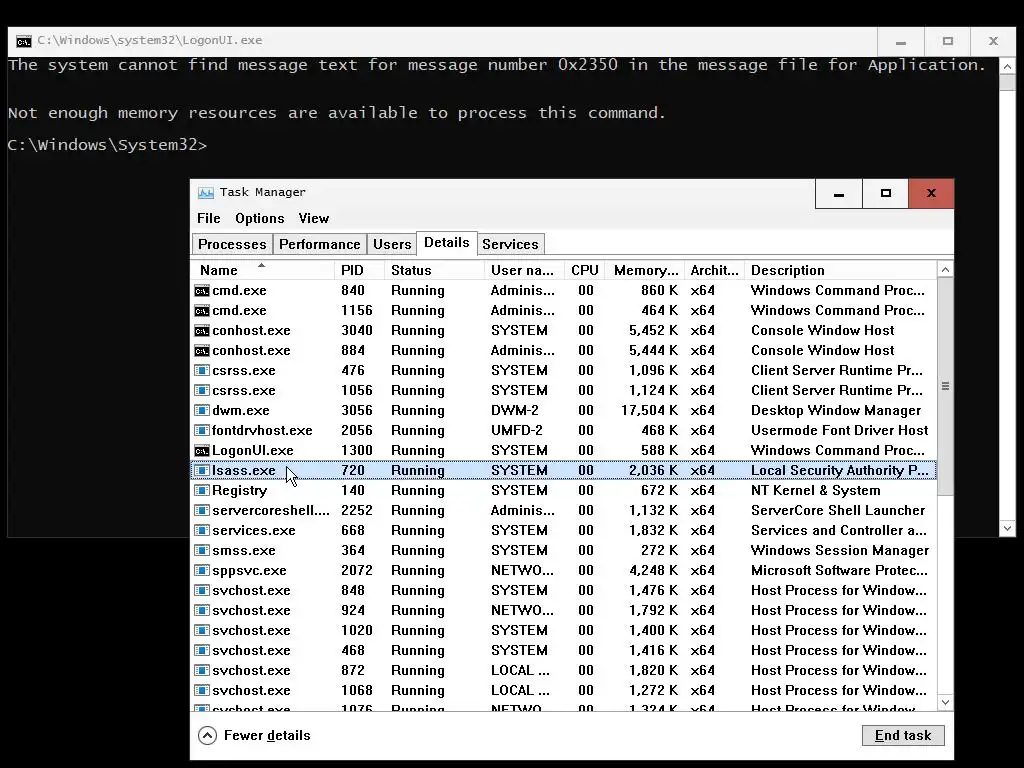The width and height of the screenshot is (1024, 768).
Task: Close the Task Manager window
Action: 931,194
